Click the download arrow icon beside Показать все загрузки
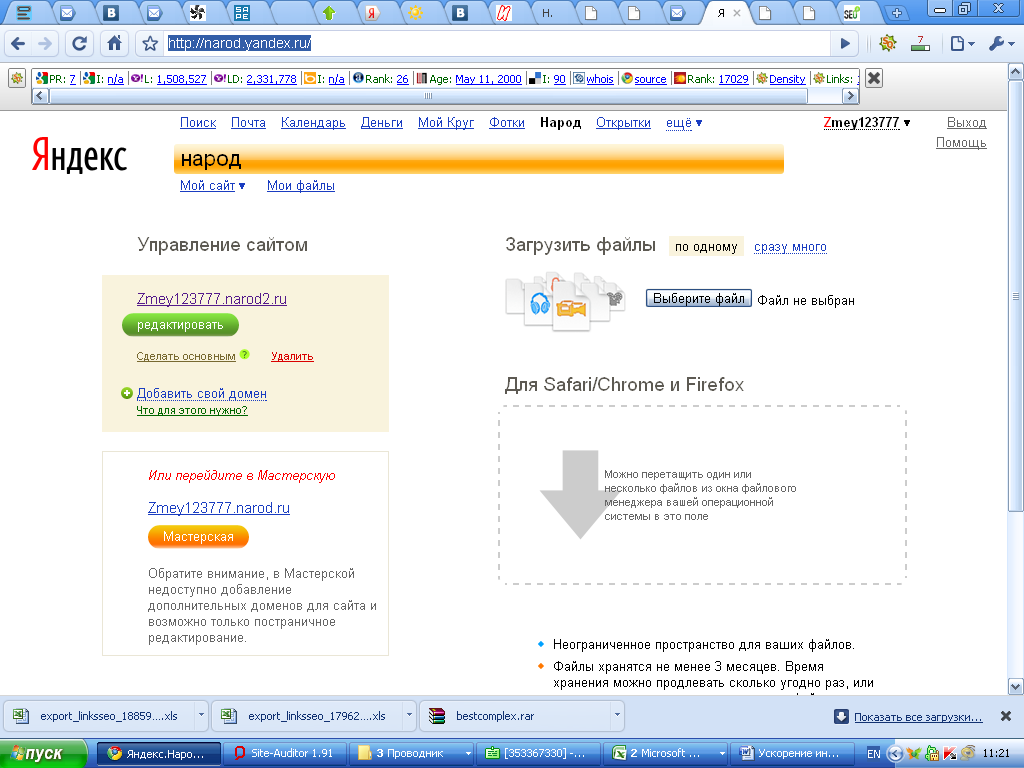This screenshot has width=1024, height=768. pos(841,716)
